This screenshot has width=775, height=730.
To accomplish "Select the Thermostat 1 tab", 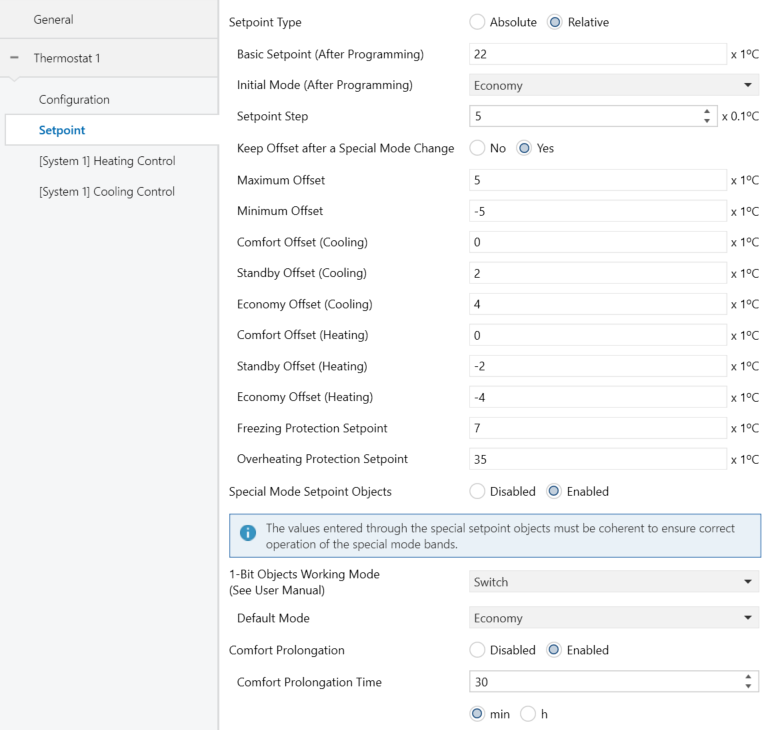I will tap(109, 58).
